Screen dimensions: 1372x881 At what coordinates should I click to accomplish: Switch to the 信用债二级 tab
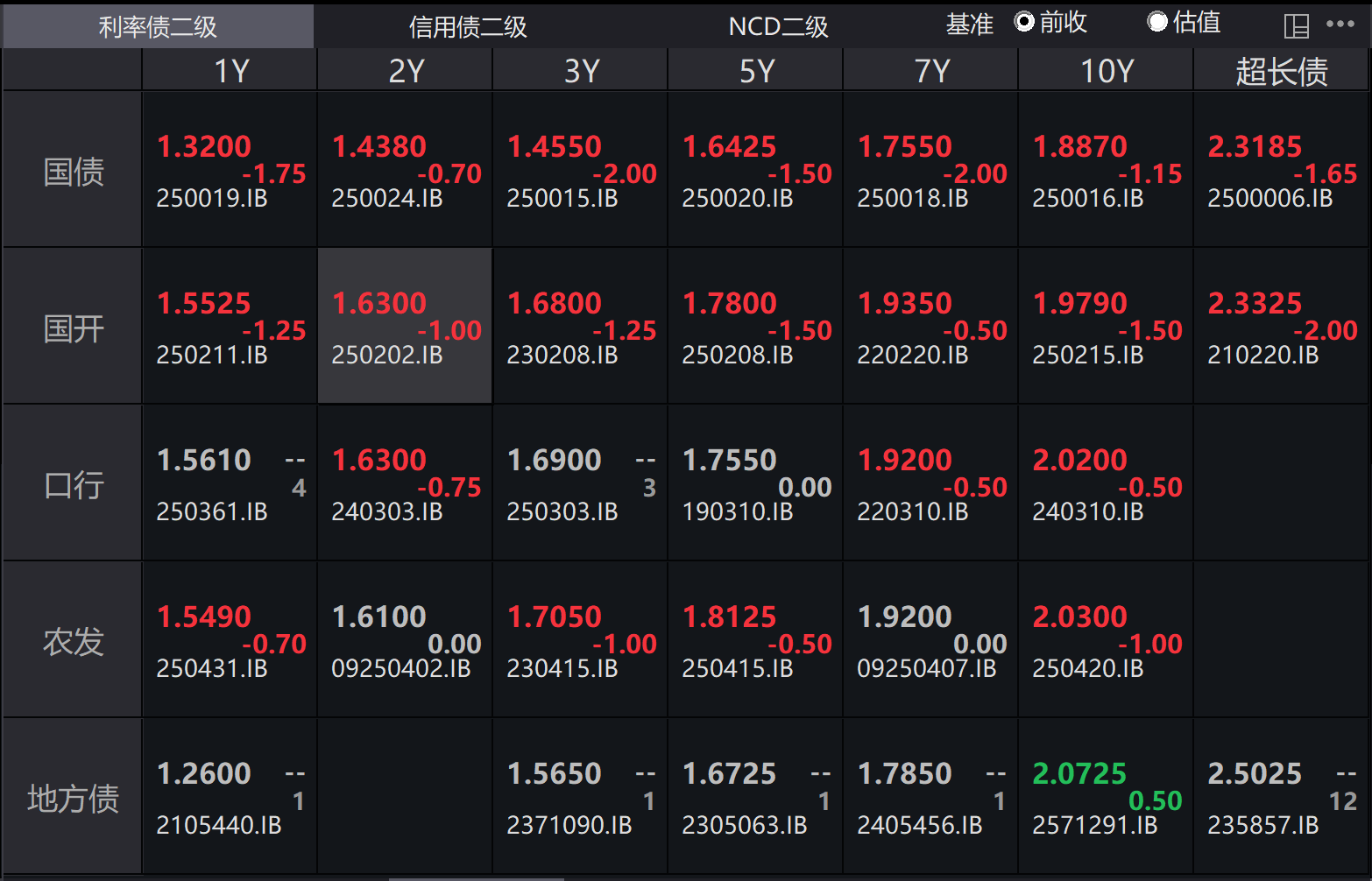pyautogui.click(x=468, y=27)
